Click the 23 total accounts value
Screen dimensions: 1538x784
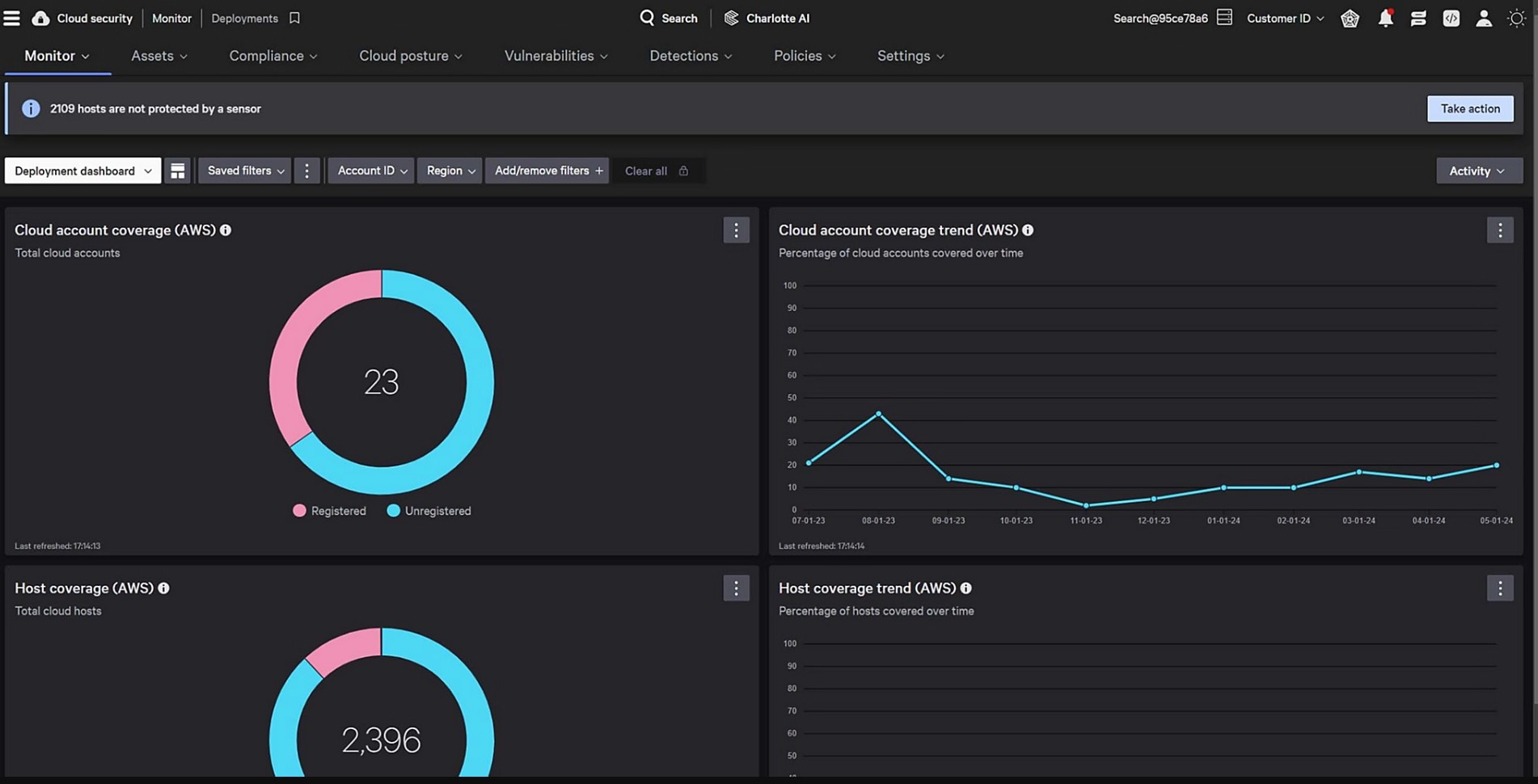[381, 382]
